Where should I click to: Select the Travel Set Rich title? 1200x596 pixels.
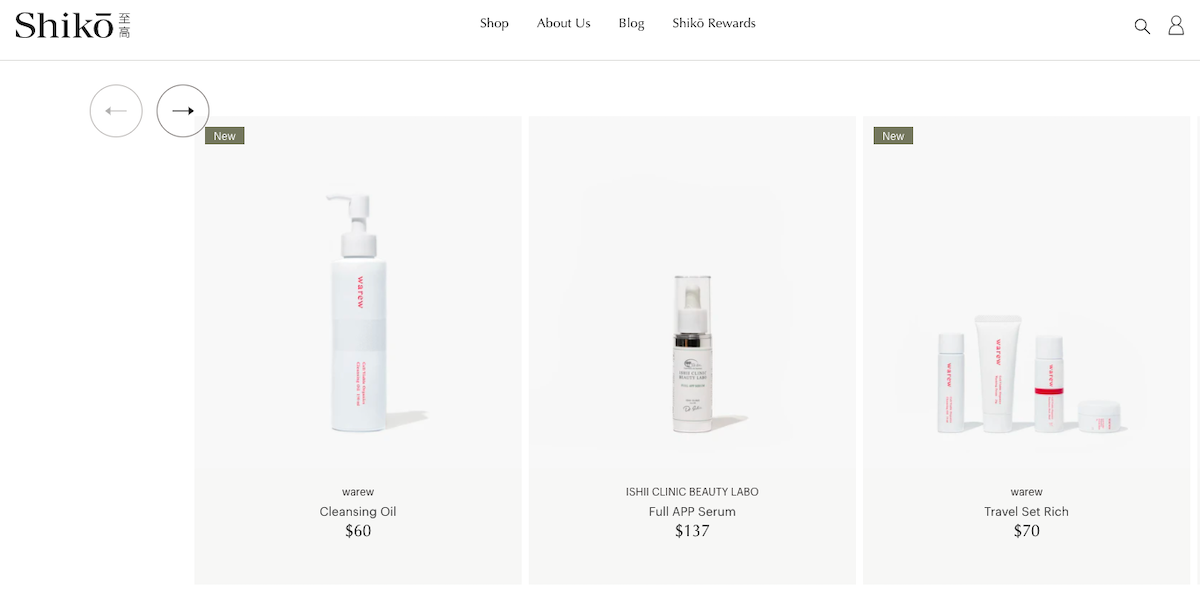[x=1026, y=511]
